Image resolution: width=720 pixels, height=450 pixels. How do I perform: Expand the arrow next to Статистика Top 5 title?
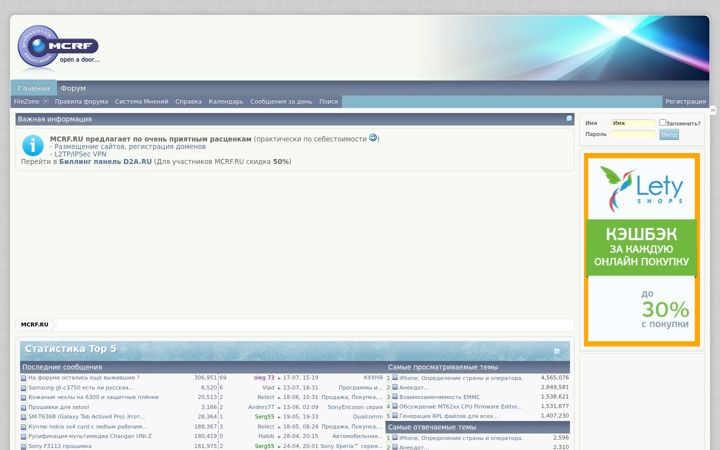coord(123,349)
